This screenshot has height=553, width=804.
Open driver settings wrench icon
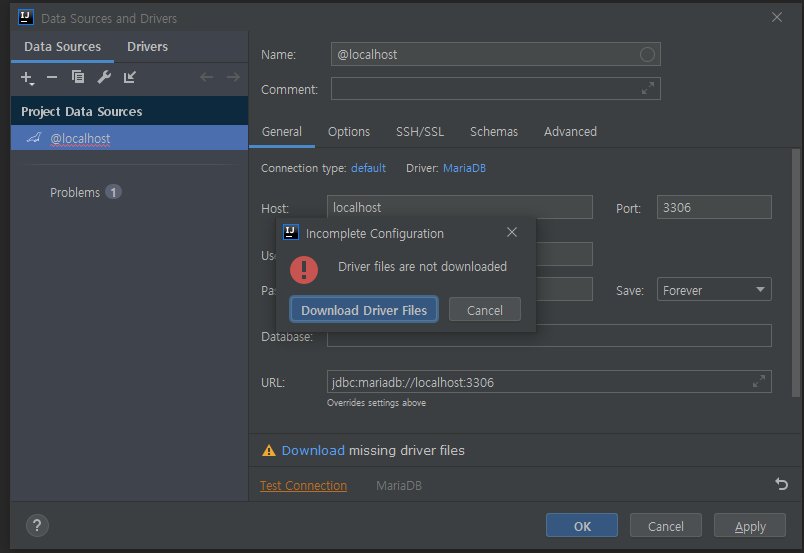click(104, 77)
